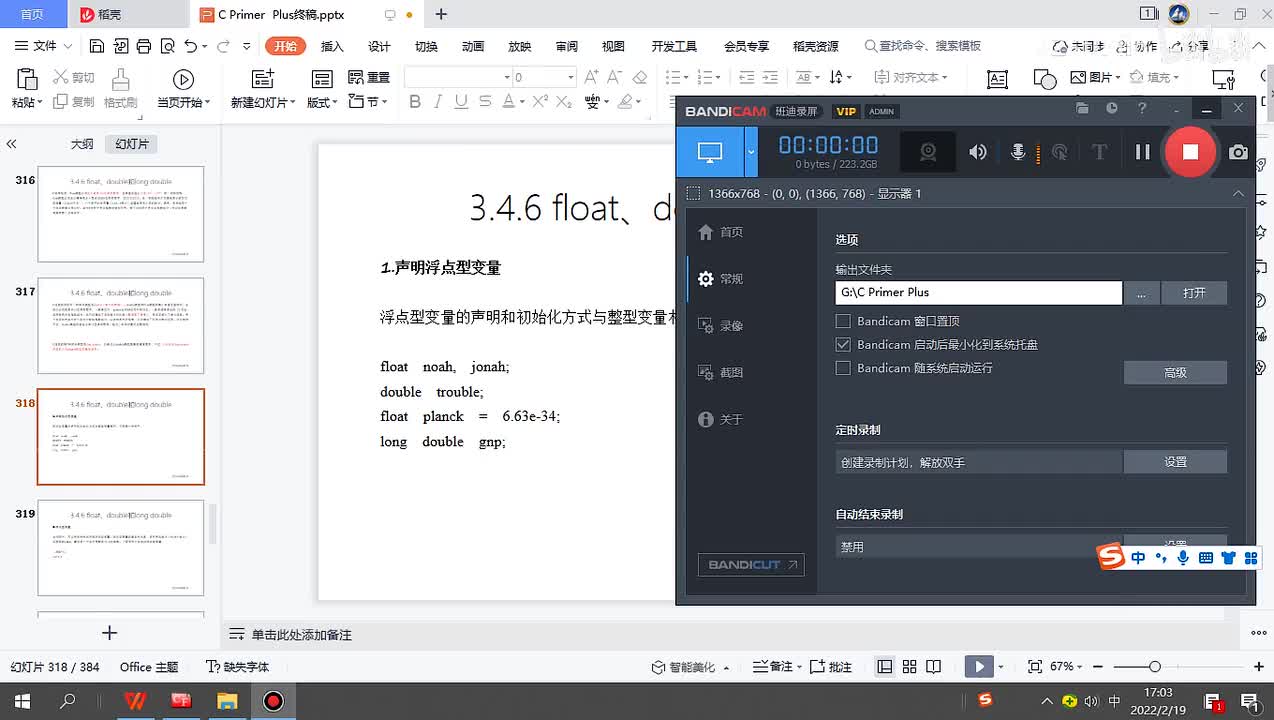Open the 截图 section in Bandicam

[x=720, y=373]
